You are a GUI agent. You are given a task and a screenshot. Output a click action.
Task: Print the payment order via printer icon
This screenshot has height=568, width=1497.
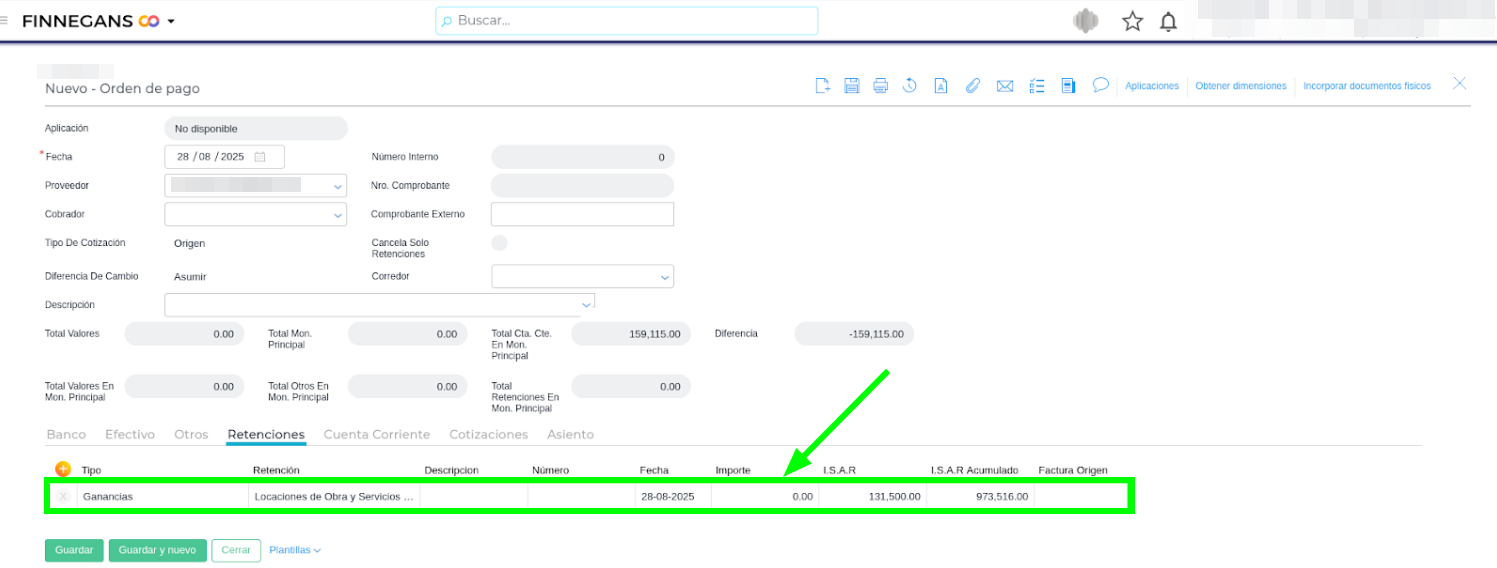(880, 86)
